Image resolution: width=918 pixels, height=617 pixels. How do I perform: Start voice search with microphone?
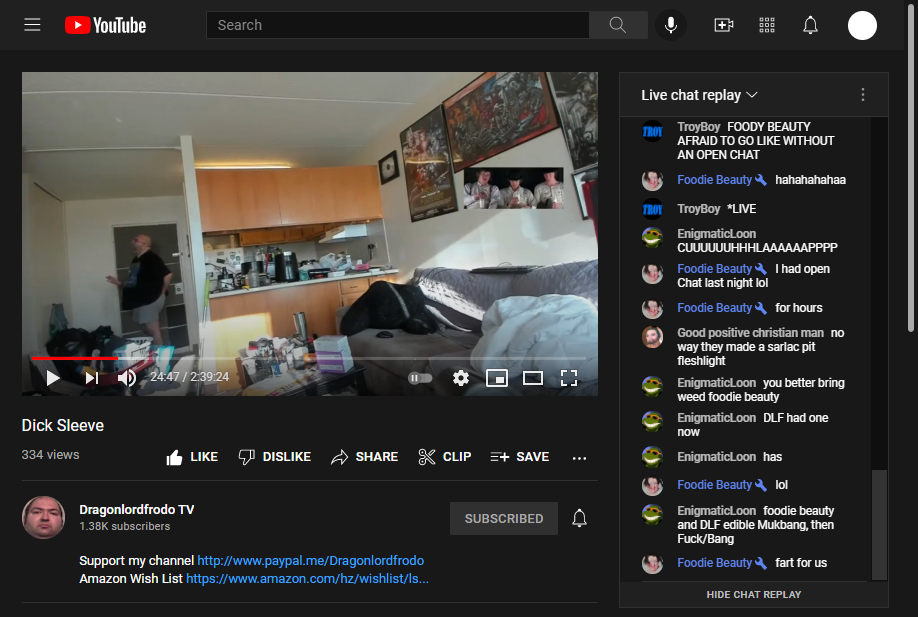671,25
